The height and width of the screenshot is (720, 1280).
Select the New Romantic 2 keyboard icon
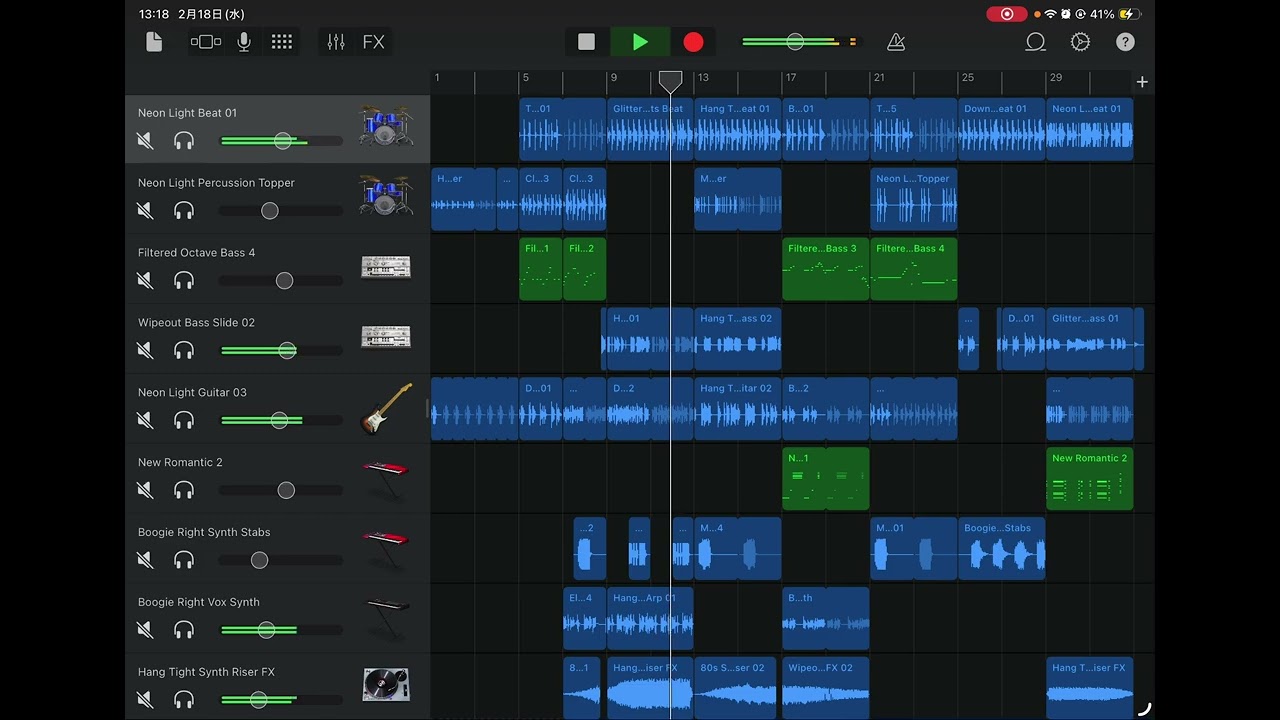click(x=386, y=477)
